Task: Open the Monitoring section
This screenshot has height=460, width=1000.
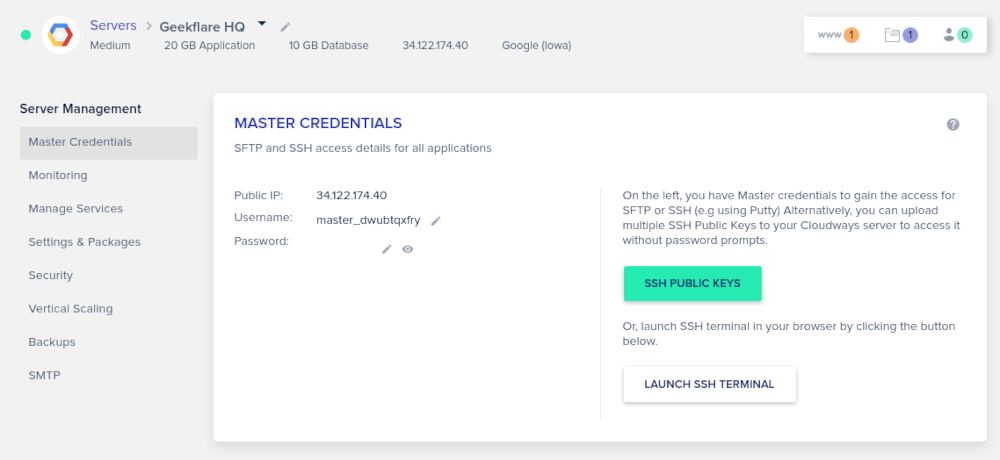Action: [58, 175]
